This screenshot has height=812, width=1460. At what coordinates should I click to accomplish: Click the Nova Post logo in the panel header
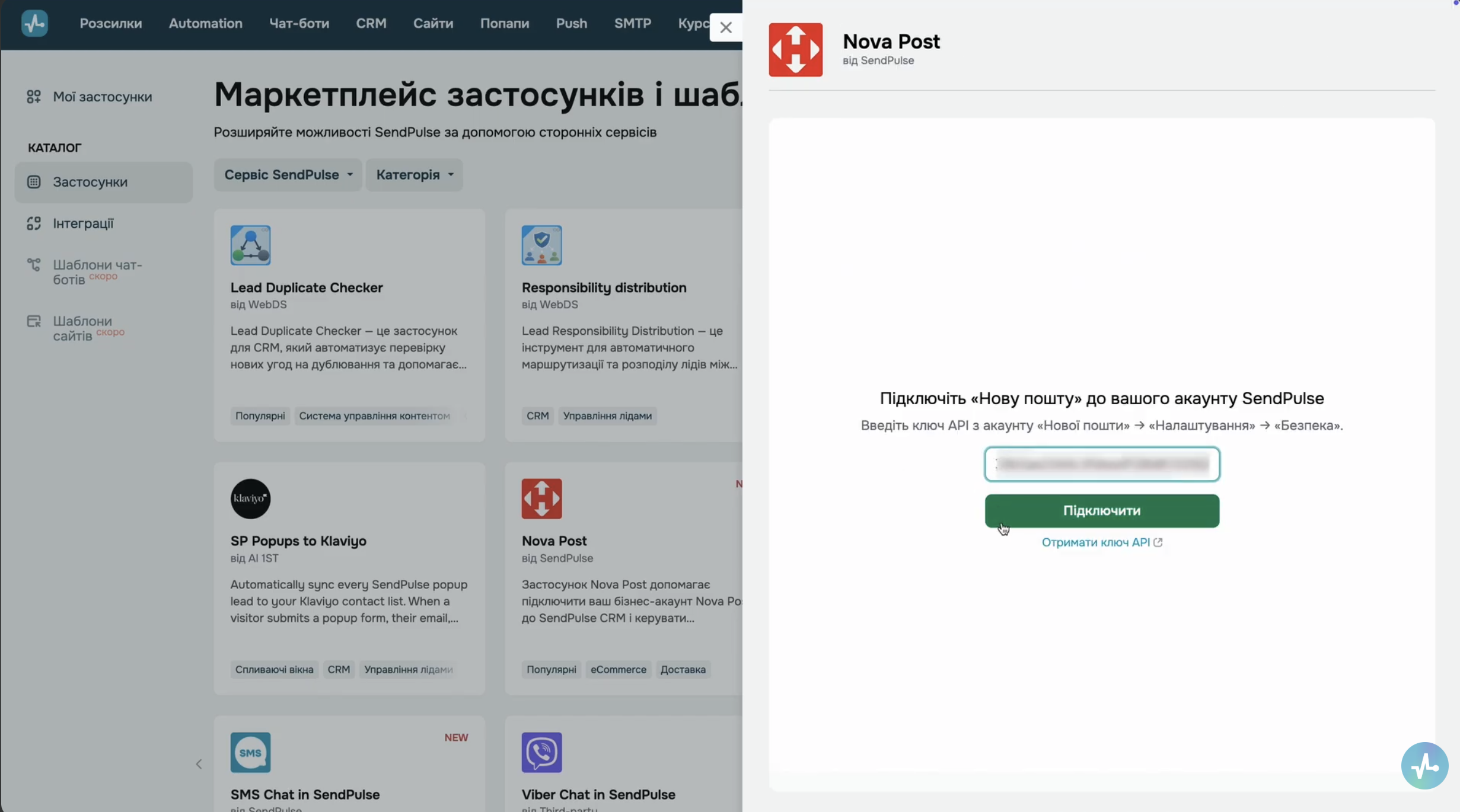click(x=795, y=50)
